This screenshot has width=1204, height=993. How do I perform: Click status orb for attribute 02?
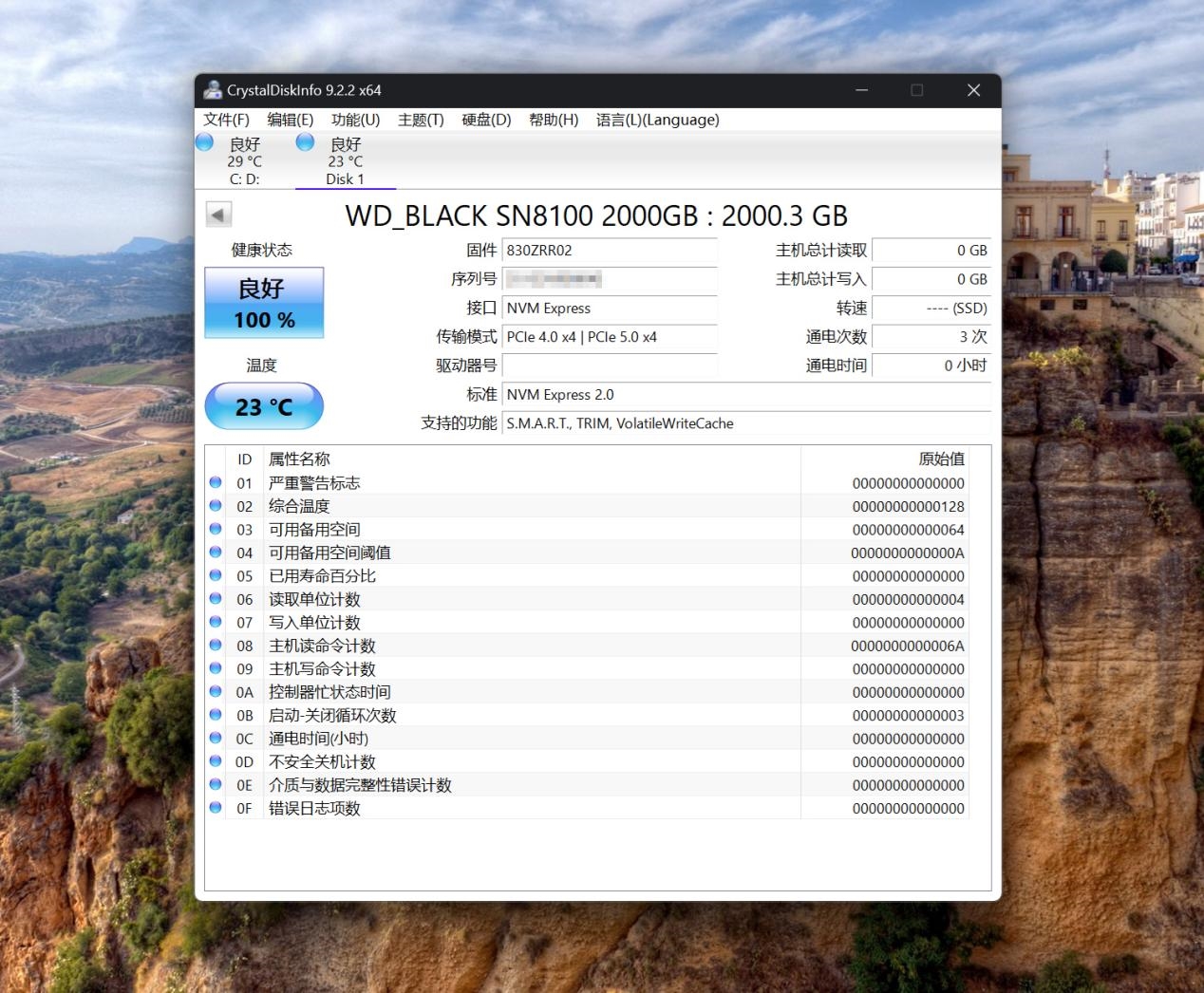[x=216, y=506]
